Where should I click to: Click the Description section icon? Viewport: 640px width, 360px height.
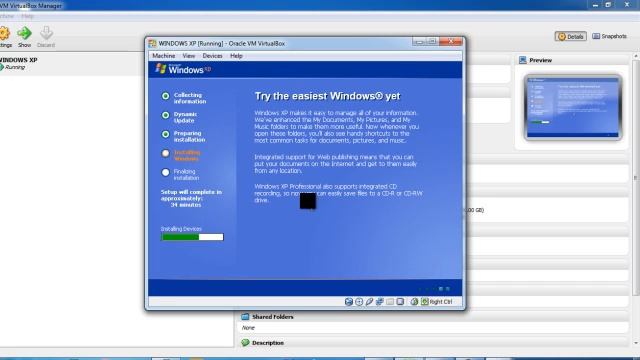(x=245, y=343)
